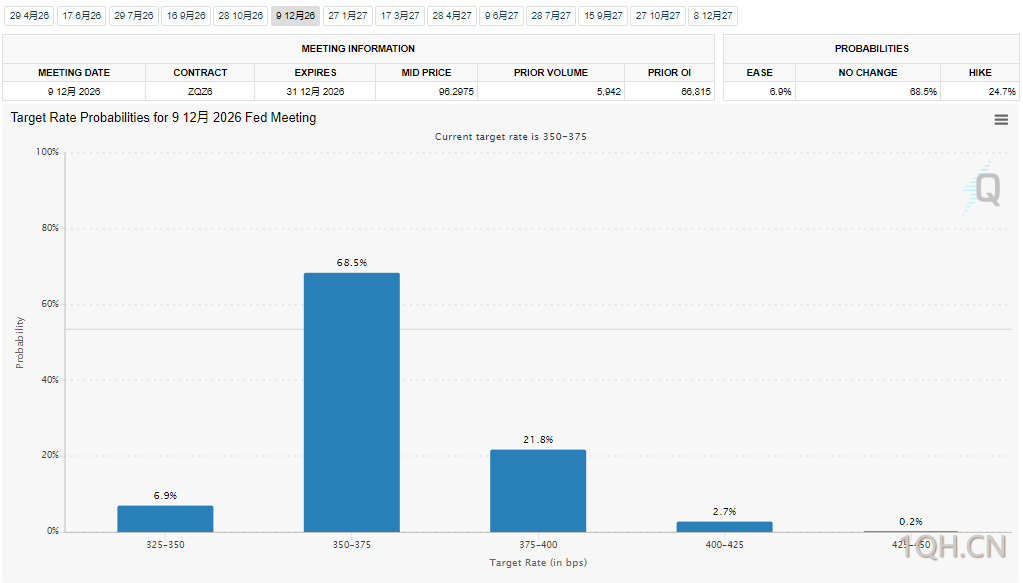The image size is (1023, 583).
Task: Select the 16 9月26 meeting date tab
Action: [186, 16]
